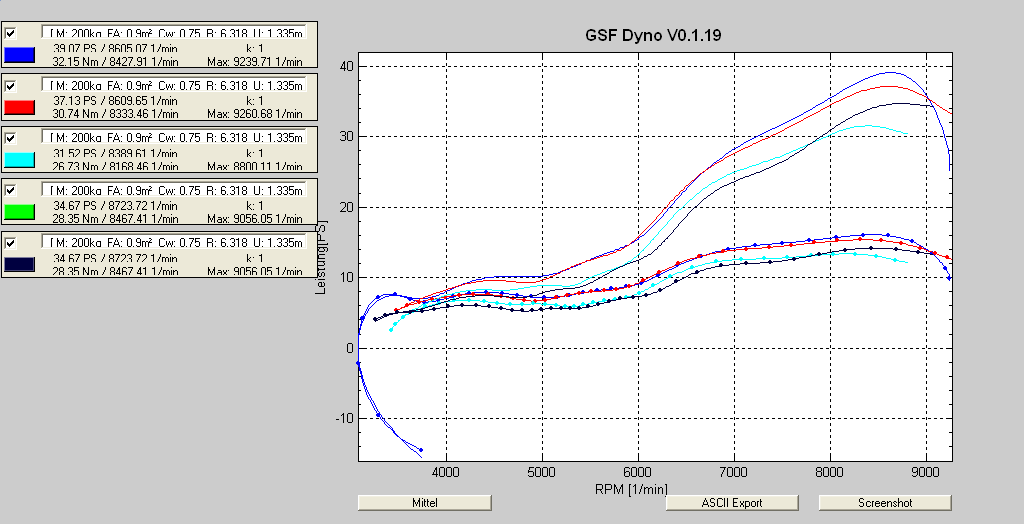Click the red color swatch of the second run

point(21,106)
